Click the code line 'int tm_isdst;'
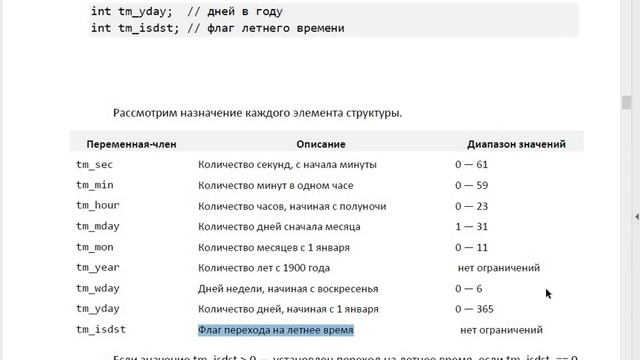Screen dimensions: 640x360 pyautogui.click(x=135, y=28)
